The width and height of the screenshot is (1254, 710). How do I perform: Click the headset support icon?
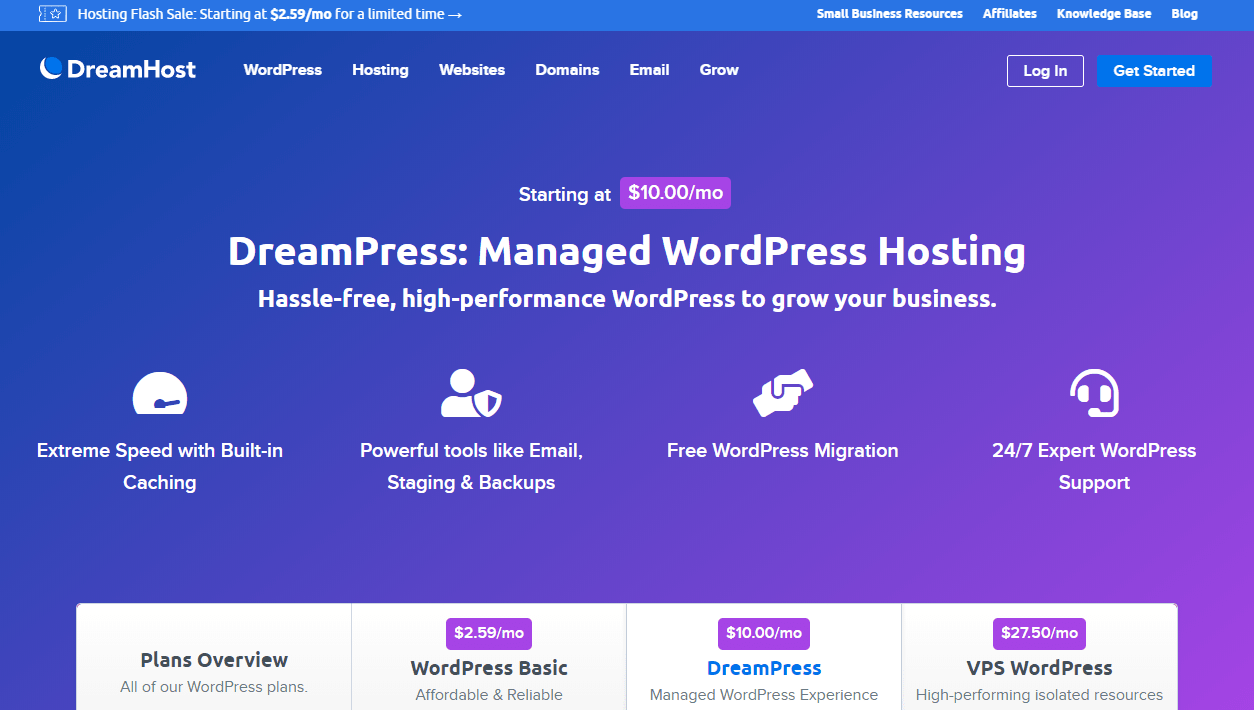click(x=1094, y=393)
